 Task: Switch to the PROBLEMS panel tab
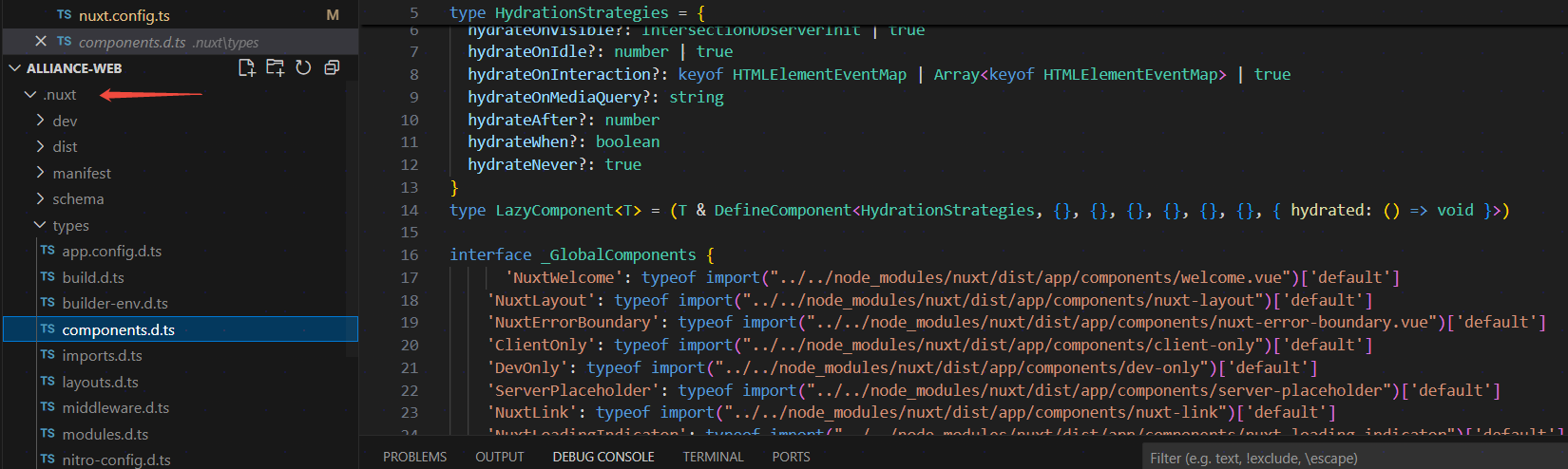(x=414, y=457)
